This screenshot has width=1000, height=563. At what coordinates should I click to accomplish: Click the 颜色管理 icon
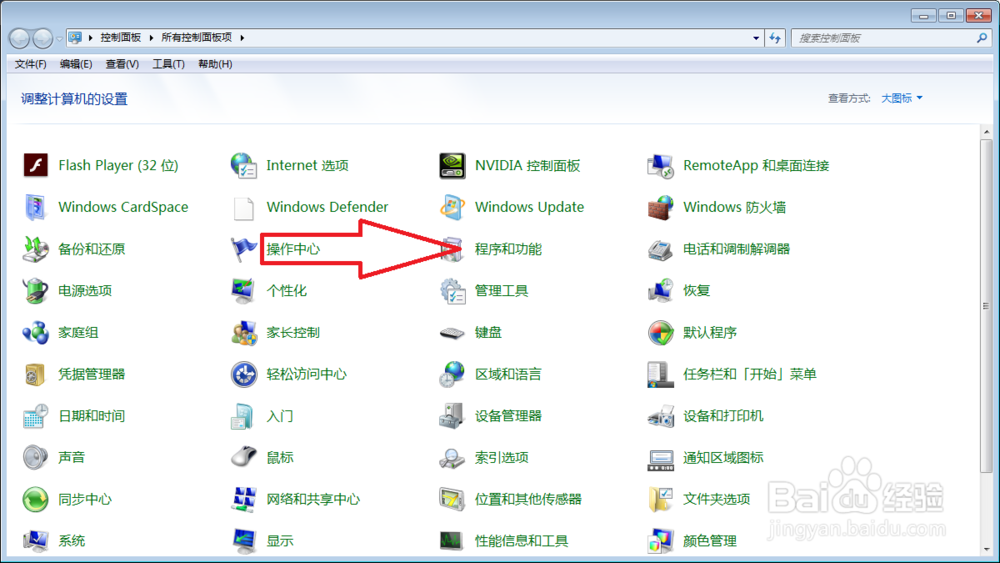point(660,541)
